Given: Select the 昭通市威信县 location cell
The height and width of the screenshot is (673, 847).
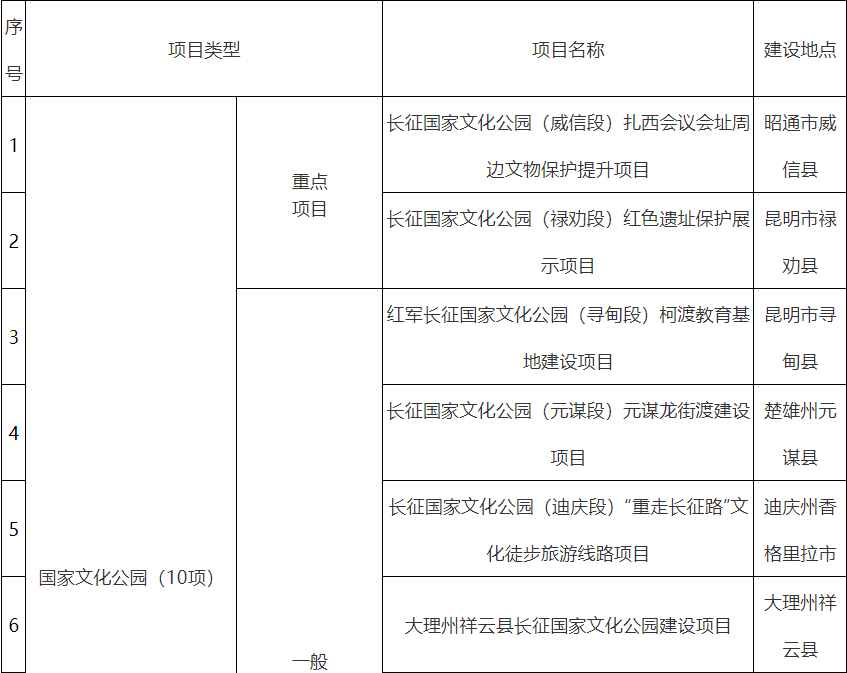Looking at the screenshot, I should coord(799,146).
